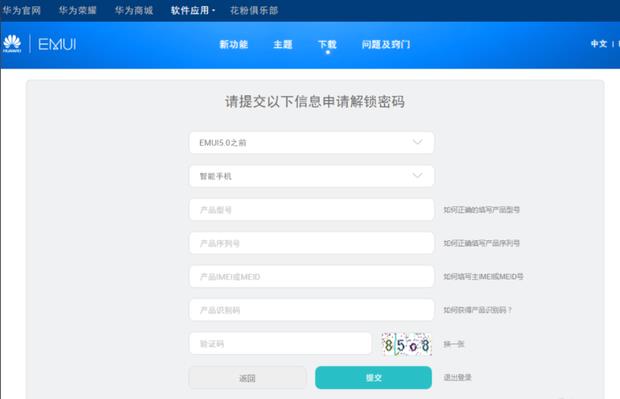Viewport: 620px width, 399px height.
Task: Open the 华为荣耀 top link
Action: click(x=78, y=10)
